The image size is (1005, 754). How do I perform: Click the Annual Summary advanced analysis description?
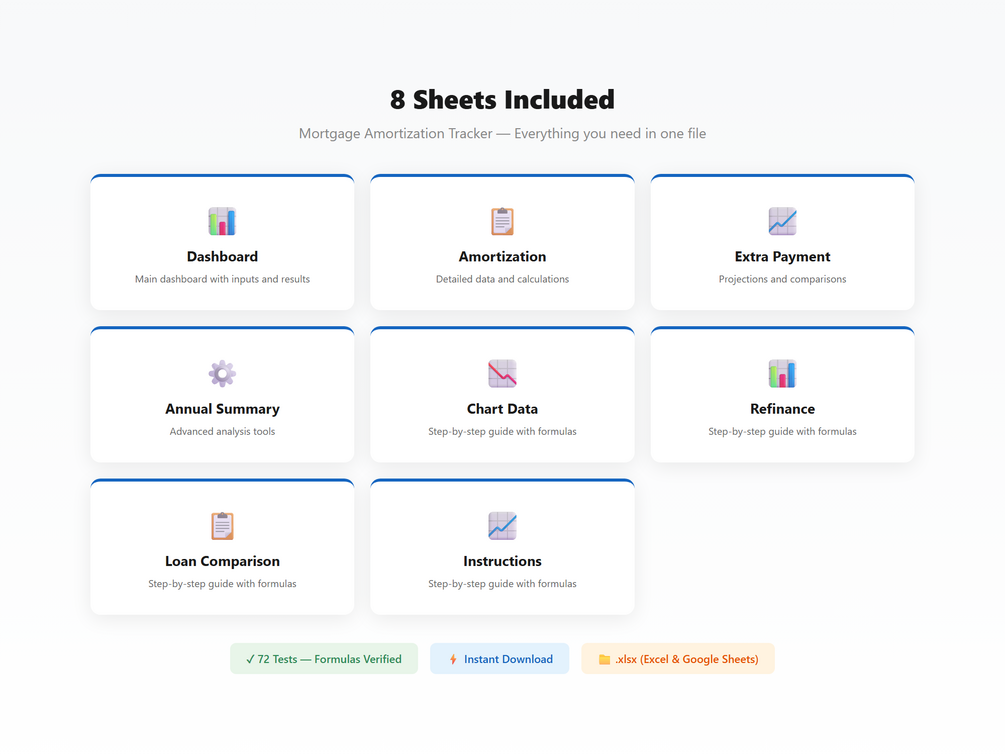tap(222, 432)
